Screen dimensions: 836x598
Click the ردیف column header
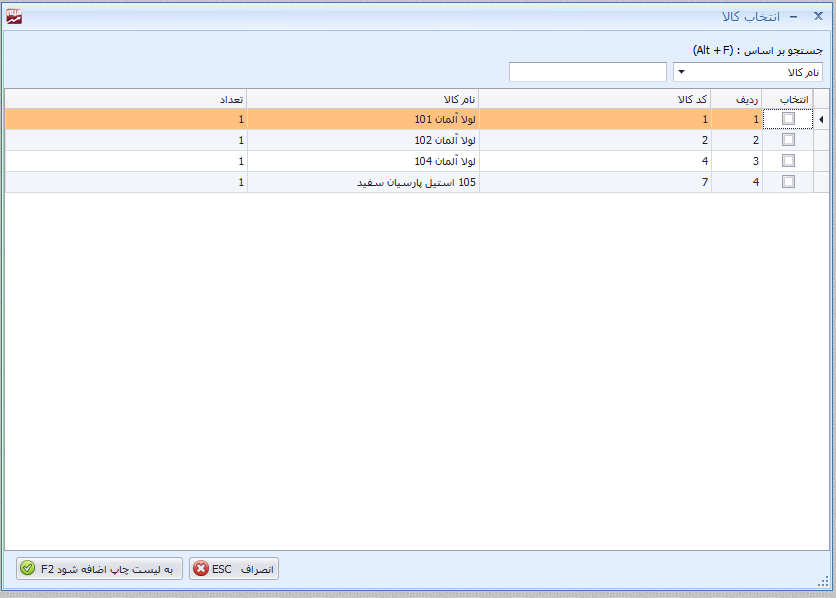coord(737,99)
